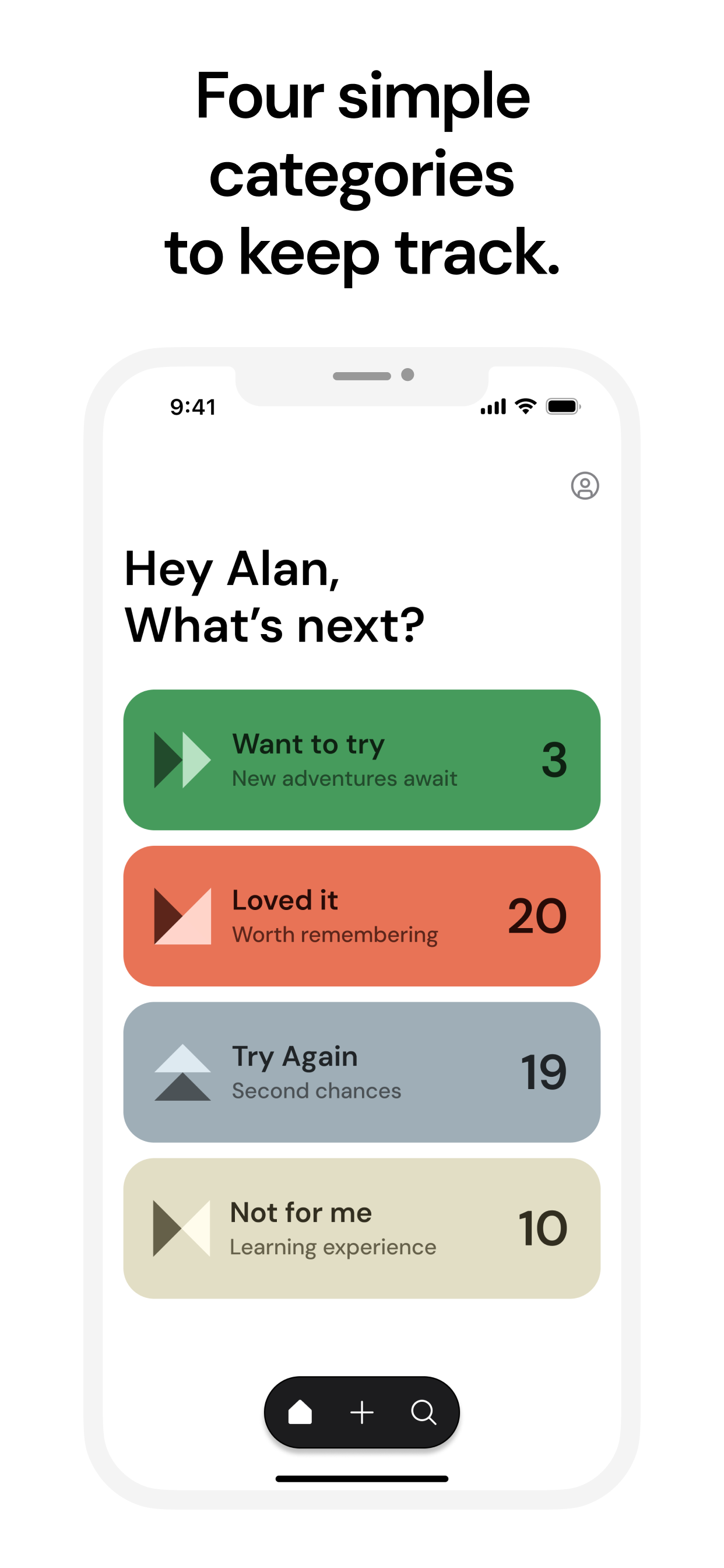Click the green double-arrow Want to try icon
Screen dimensions: 724x1568
click(x=182, y=759)
